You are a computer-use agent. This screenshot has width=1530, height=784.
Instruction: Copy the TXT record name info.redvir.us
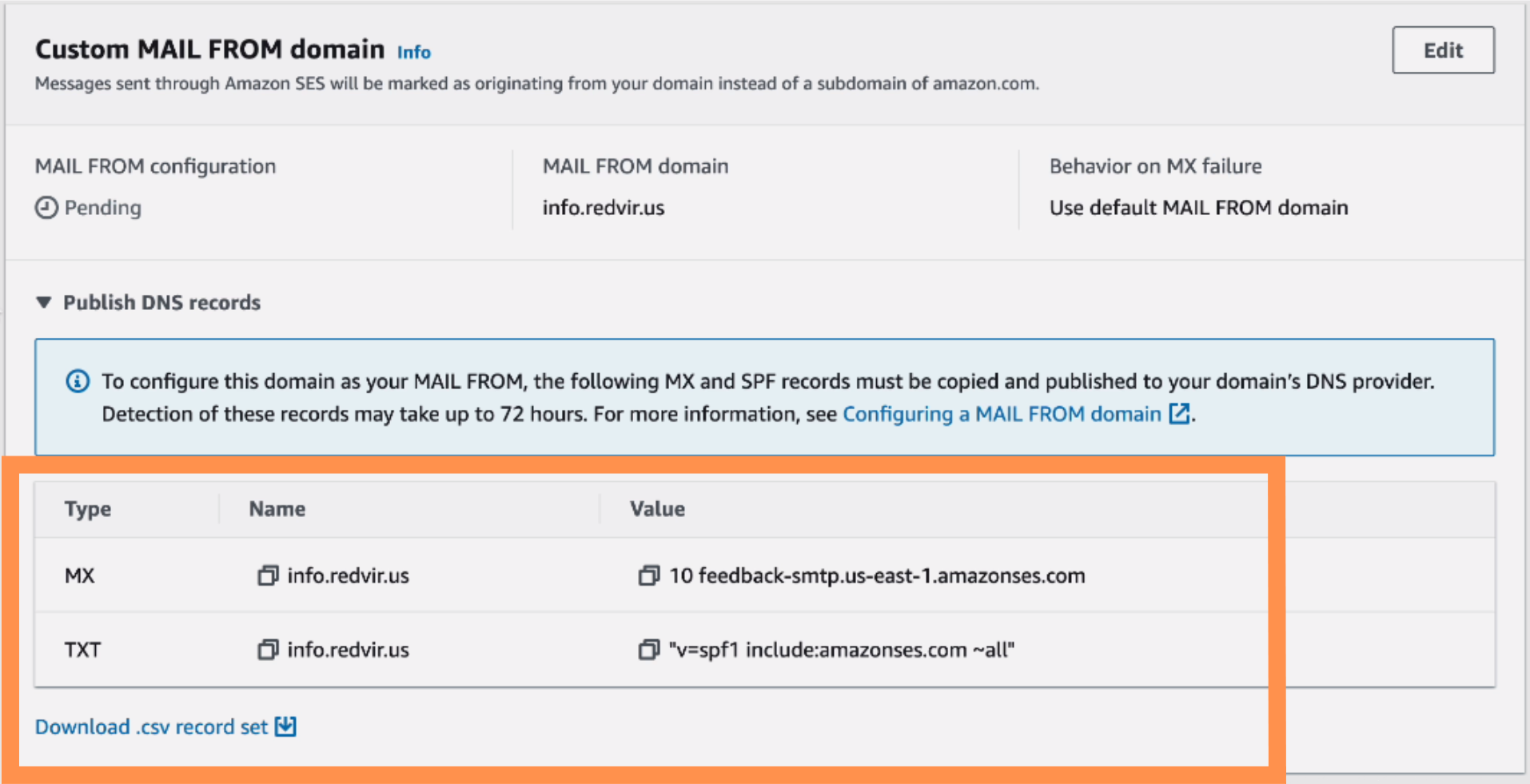click(x=268, y=649)
